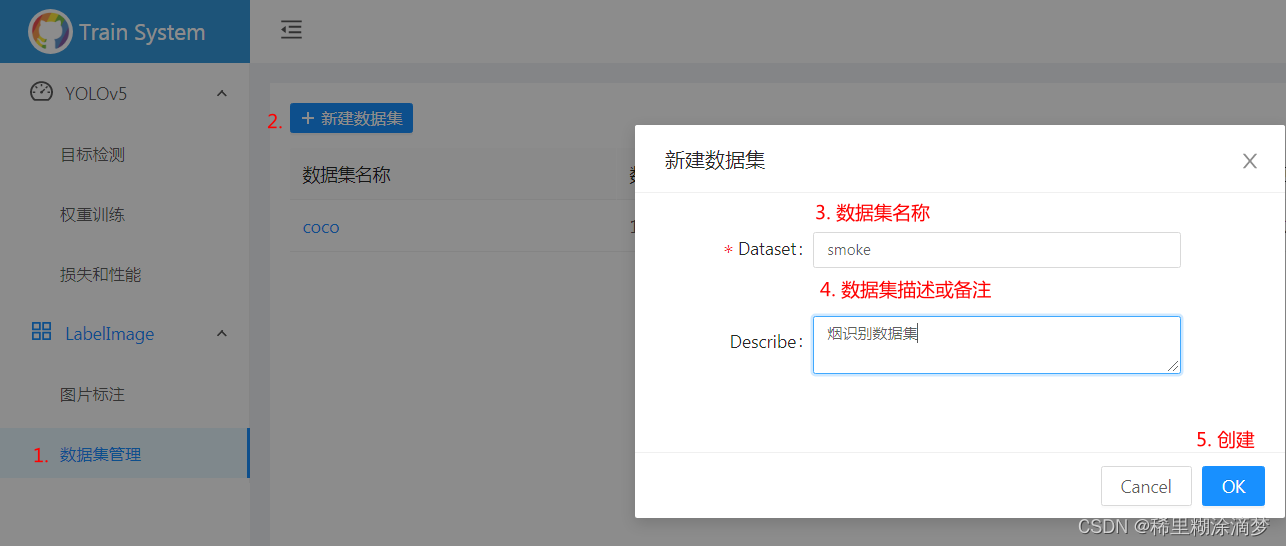The width and height of the screenshot is (1286, 546).
Task: Click the YOLOv5 dashboard gauge icon
Action: pos(41,92)
